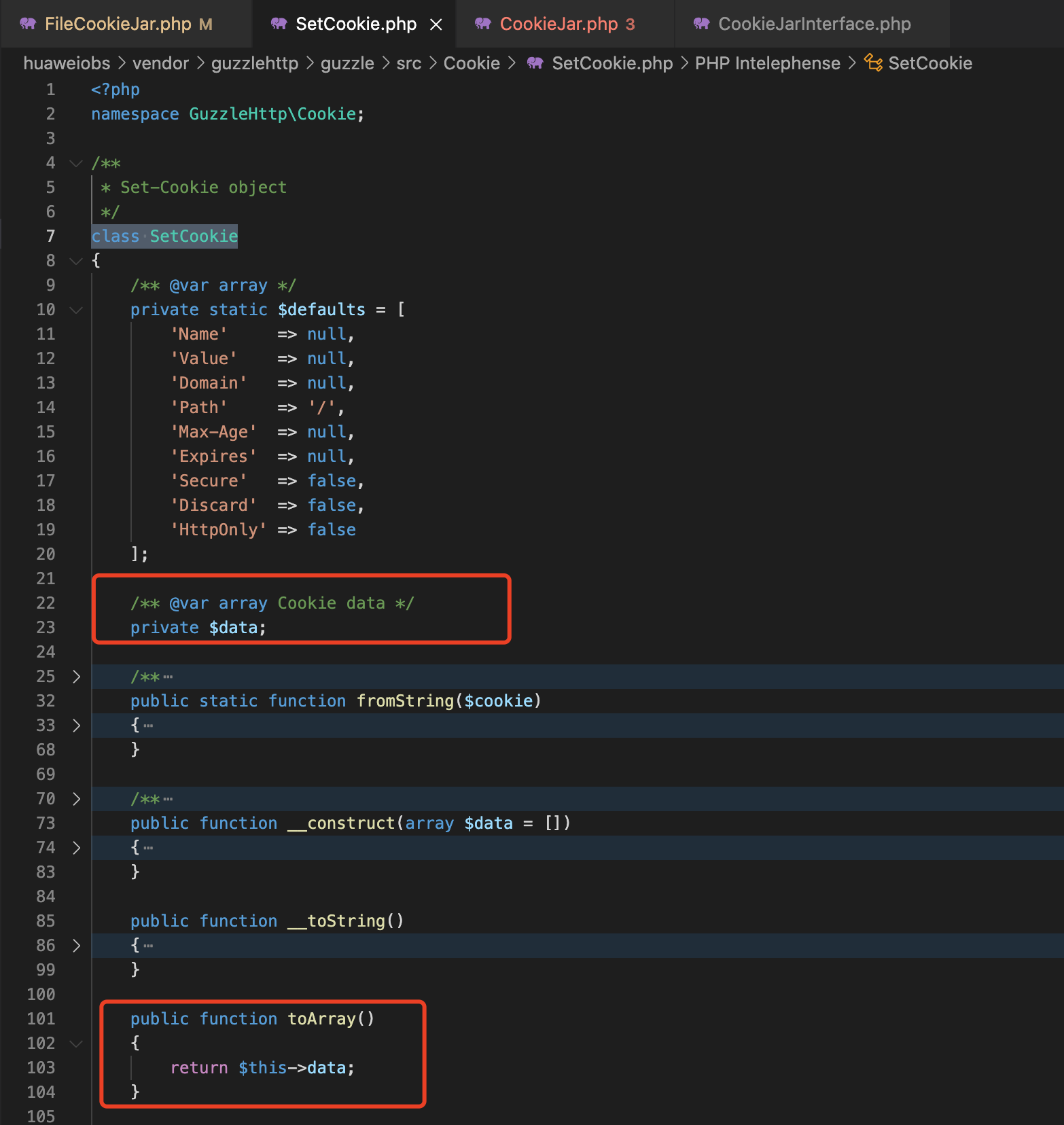The image size is (1064, 1125).
Task: Expand the __toString body at line 86
Action: 76,946
